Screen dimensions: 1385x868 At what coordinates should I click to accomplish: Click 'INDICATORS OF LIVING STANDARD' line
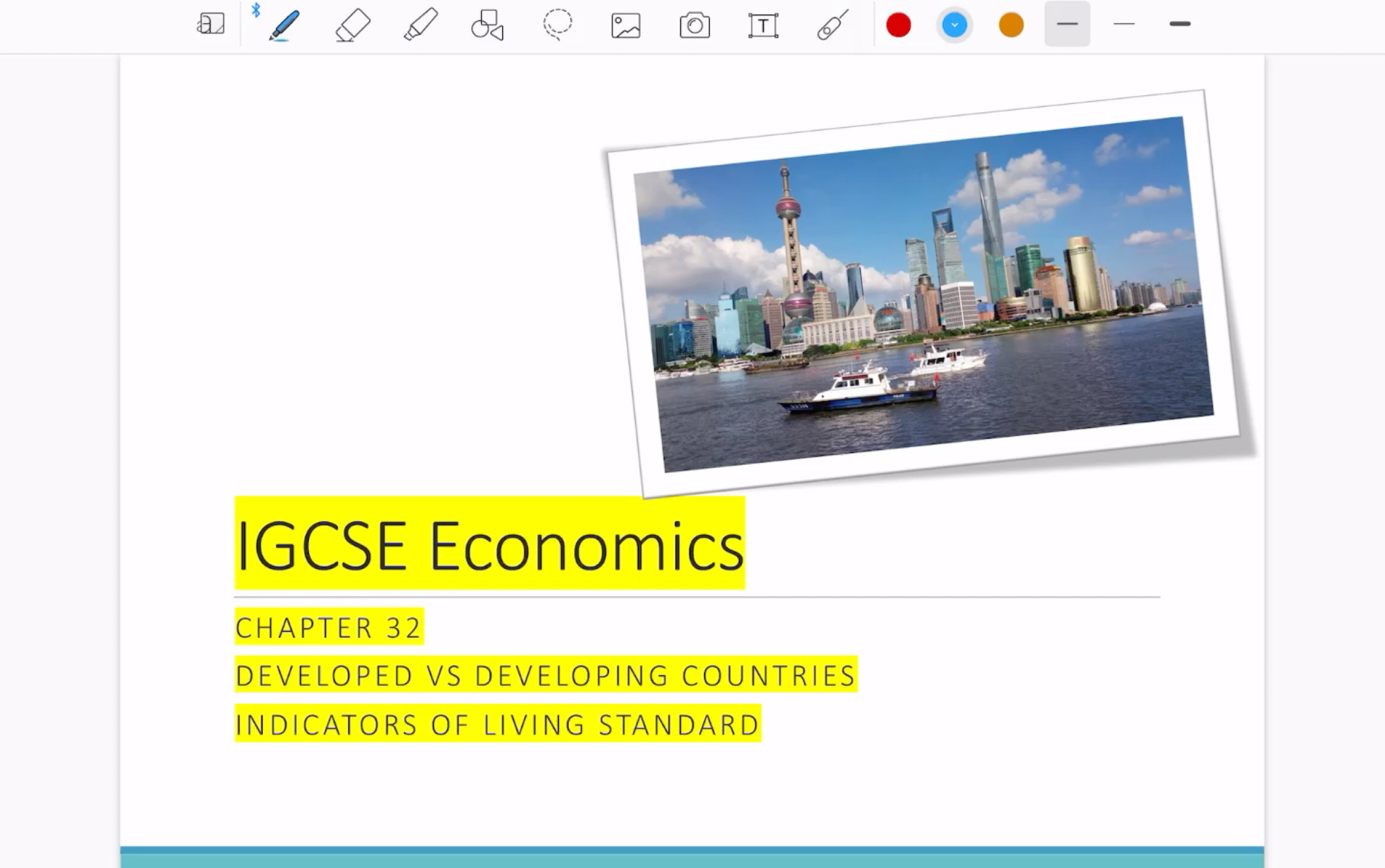pyautogui.click(x=498, y=724)
